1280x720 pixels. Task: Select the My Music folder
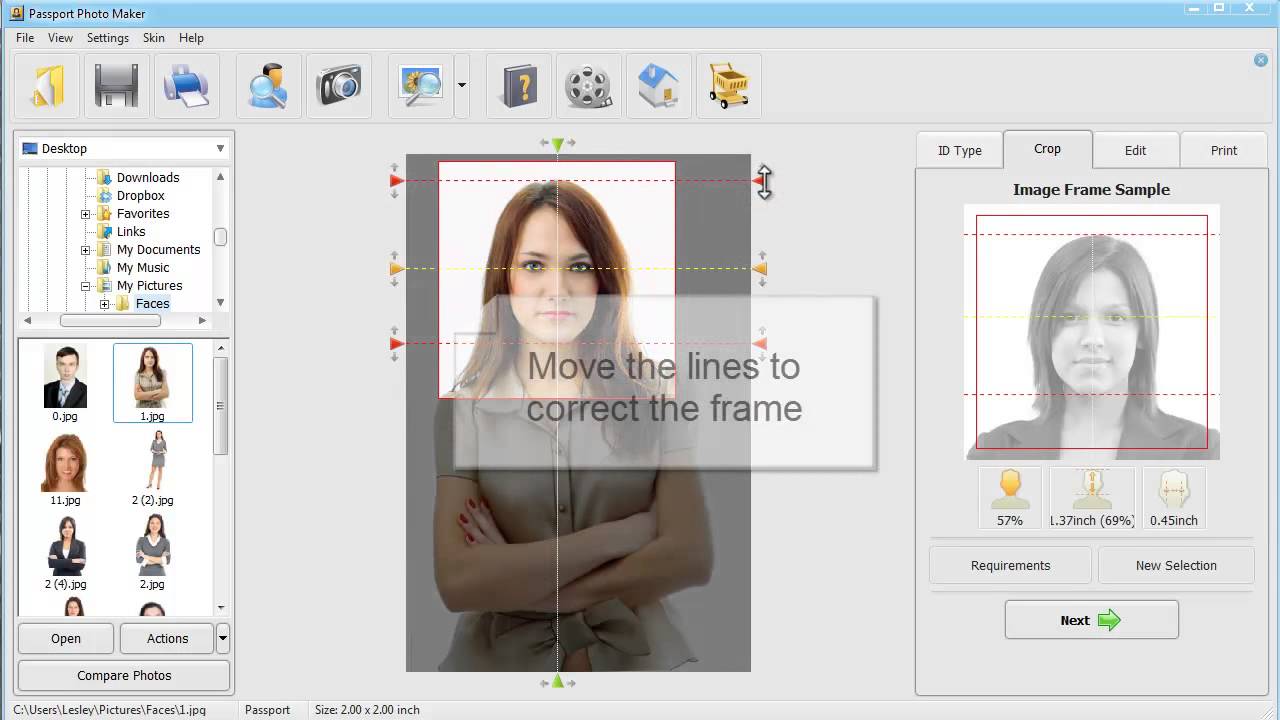point(143,268)
